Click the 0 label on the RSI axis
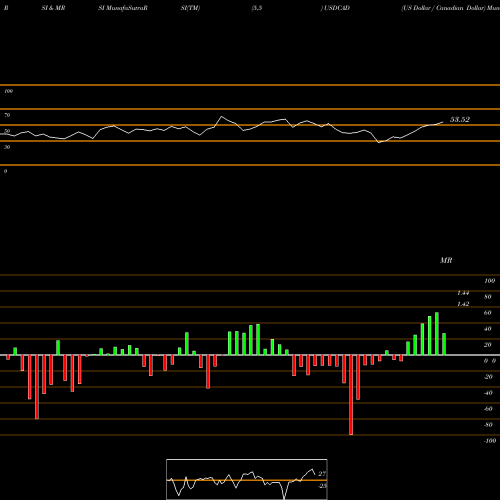The width and height of the screenshot is (500, 500). point(5,171)
